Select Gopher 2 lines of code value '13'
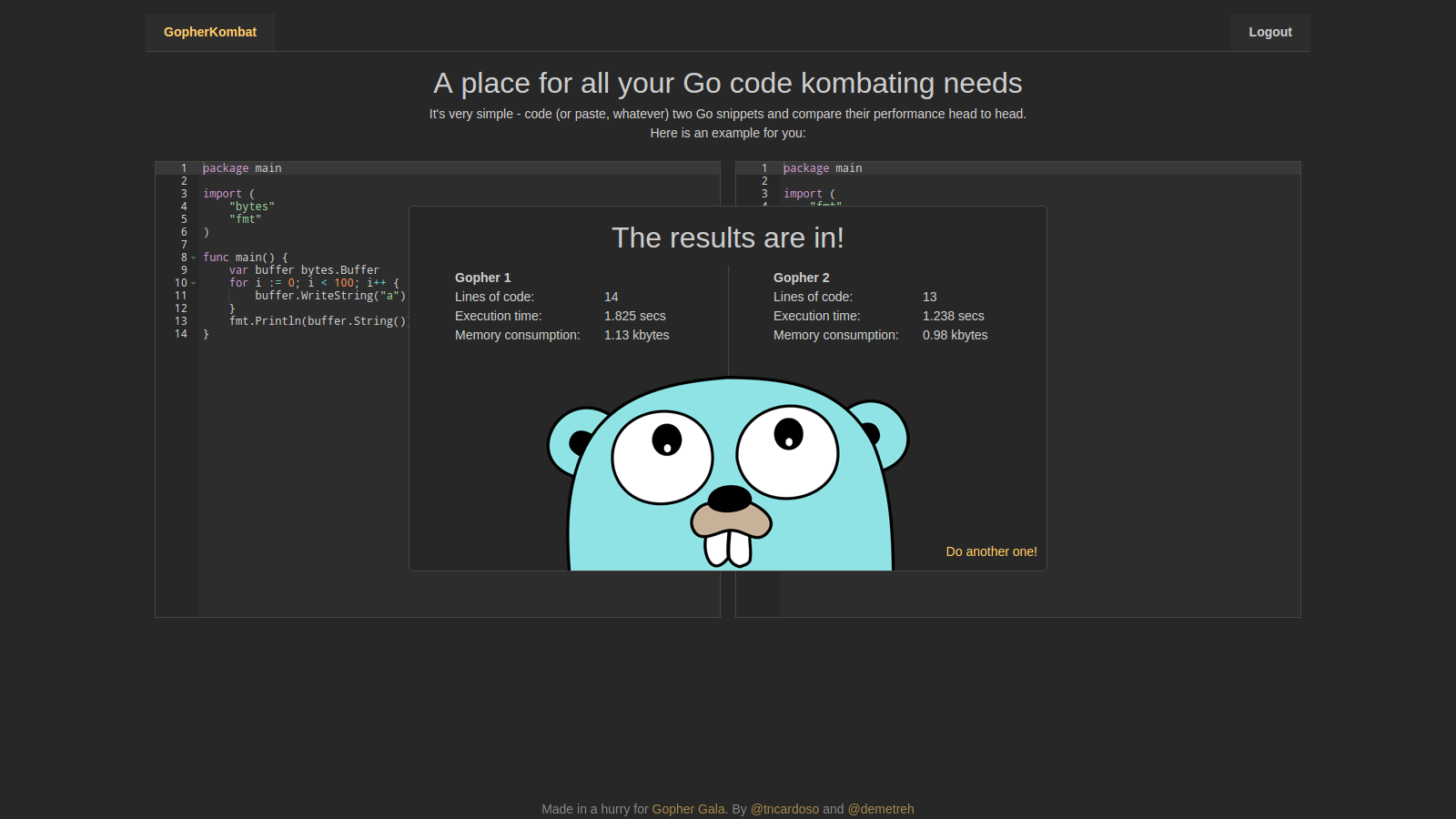Screen dimensions: 1456x819 pos(930,297)
